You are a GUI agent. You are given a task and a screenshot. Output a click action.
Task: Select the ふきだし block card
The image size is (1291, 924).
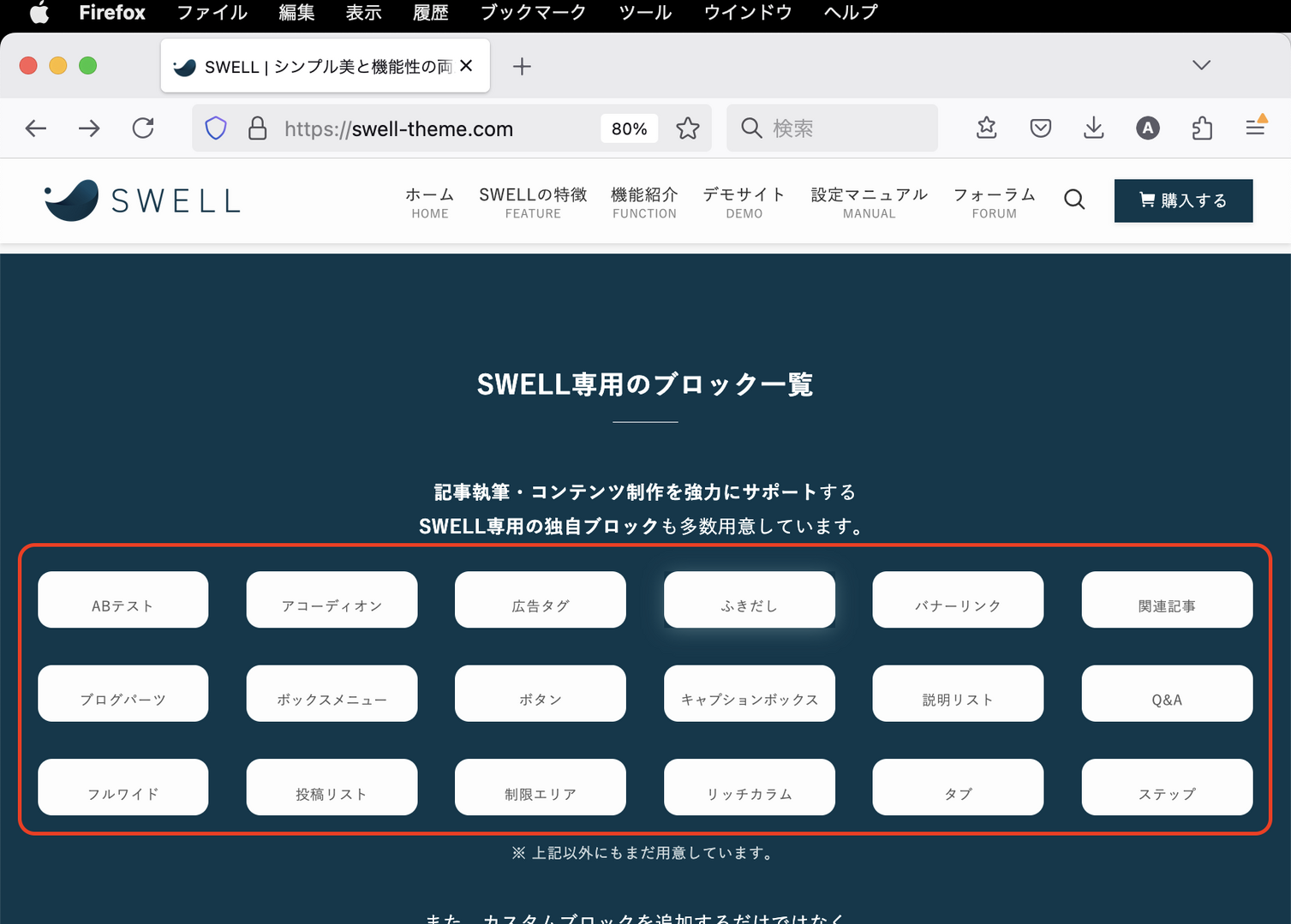tap(750, 599)
